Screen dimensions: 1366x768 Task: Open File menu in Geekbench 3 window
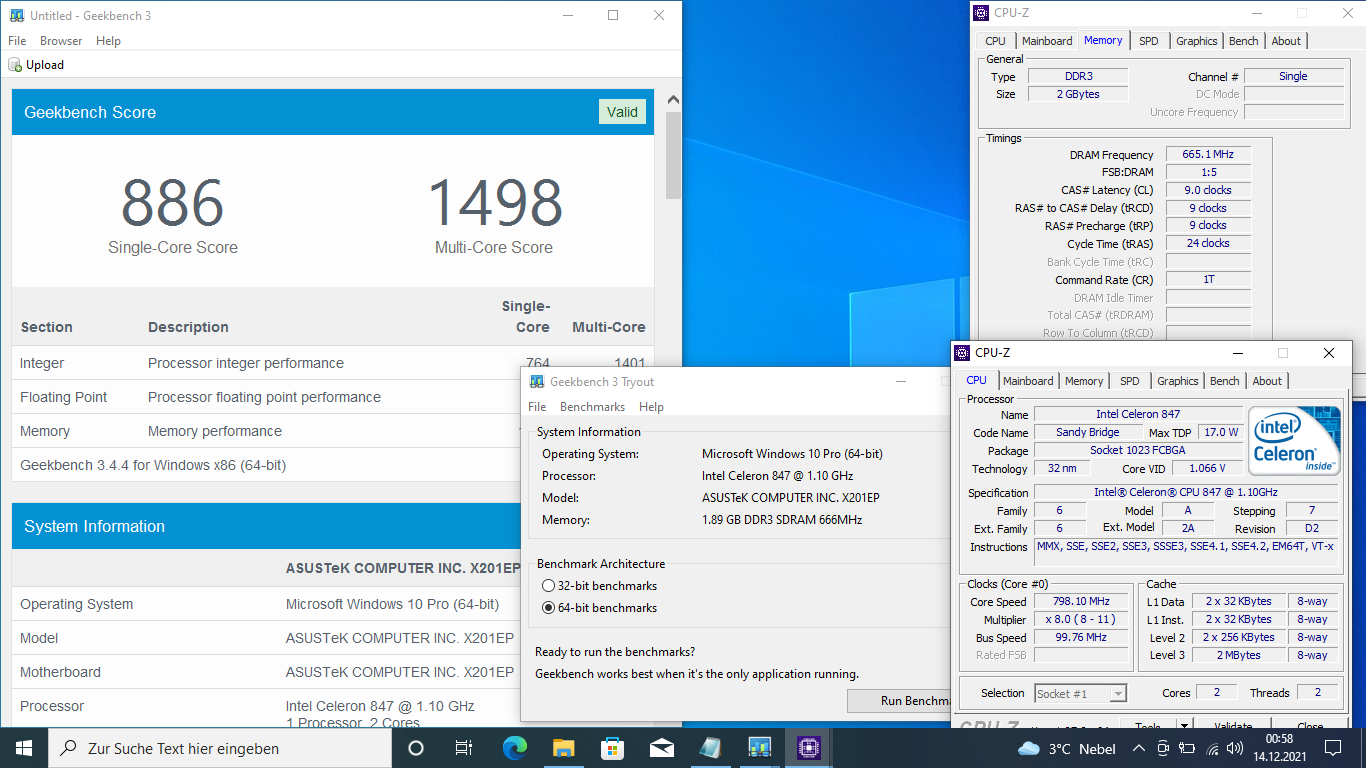17,41
